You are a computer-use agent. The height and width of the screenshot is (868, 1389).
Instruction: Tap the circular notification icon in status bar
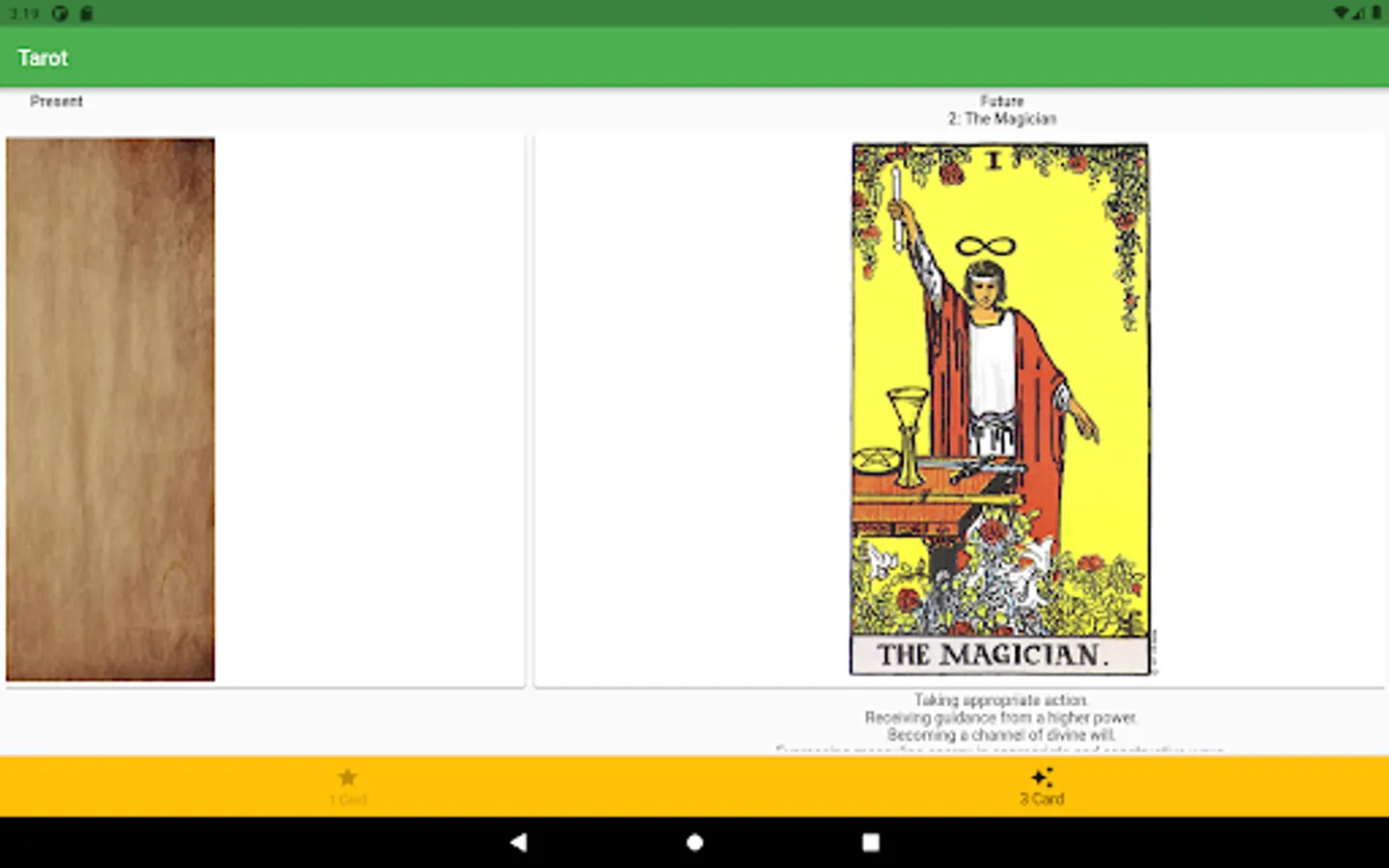(x=60, y=14)
